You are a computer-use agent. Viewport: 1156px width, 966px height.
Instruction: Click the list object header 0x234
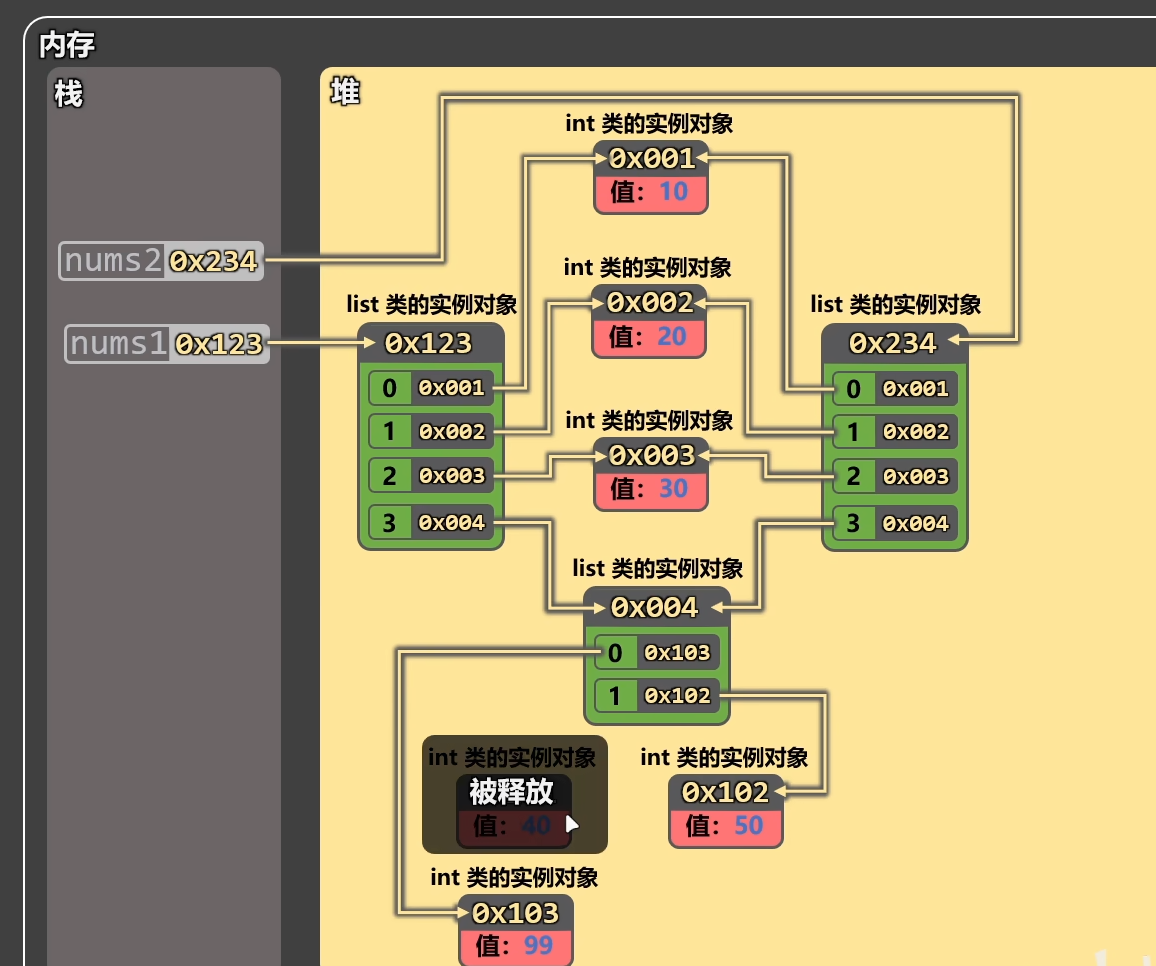click(895, 343)
